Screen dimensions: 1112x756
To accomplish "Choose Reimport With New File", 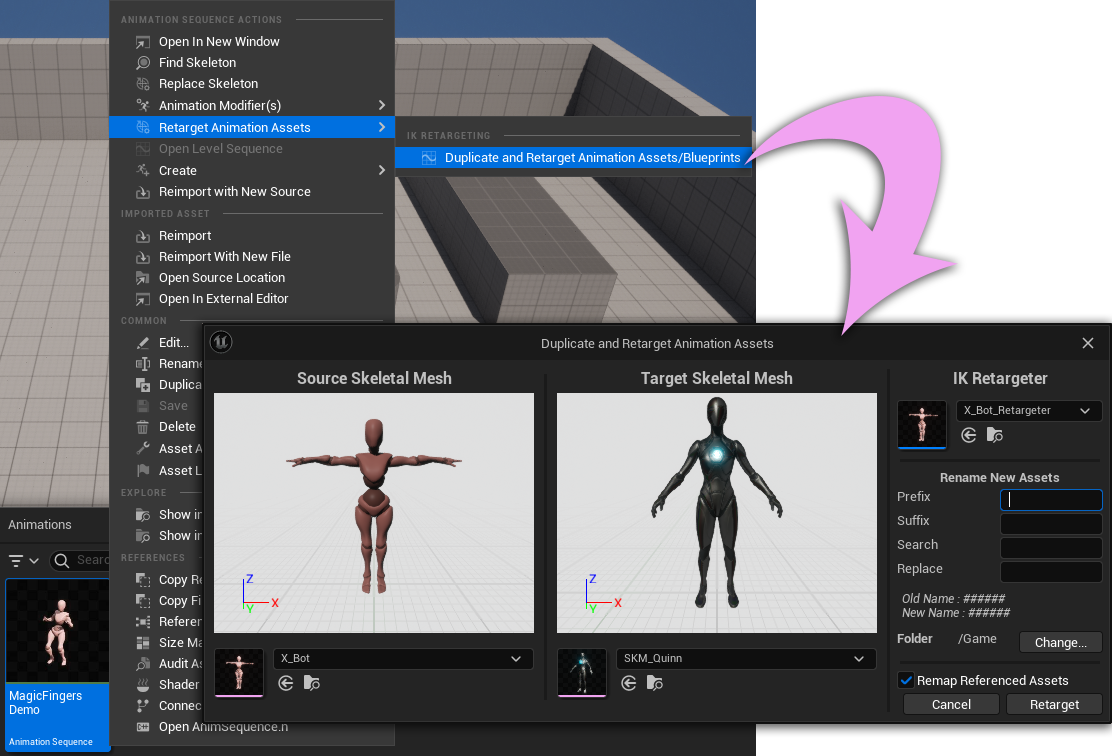I will pos(252,257).
